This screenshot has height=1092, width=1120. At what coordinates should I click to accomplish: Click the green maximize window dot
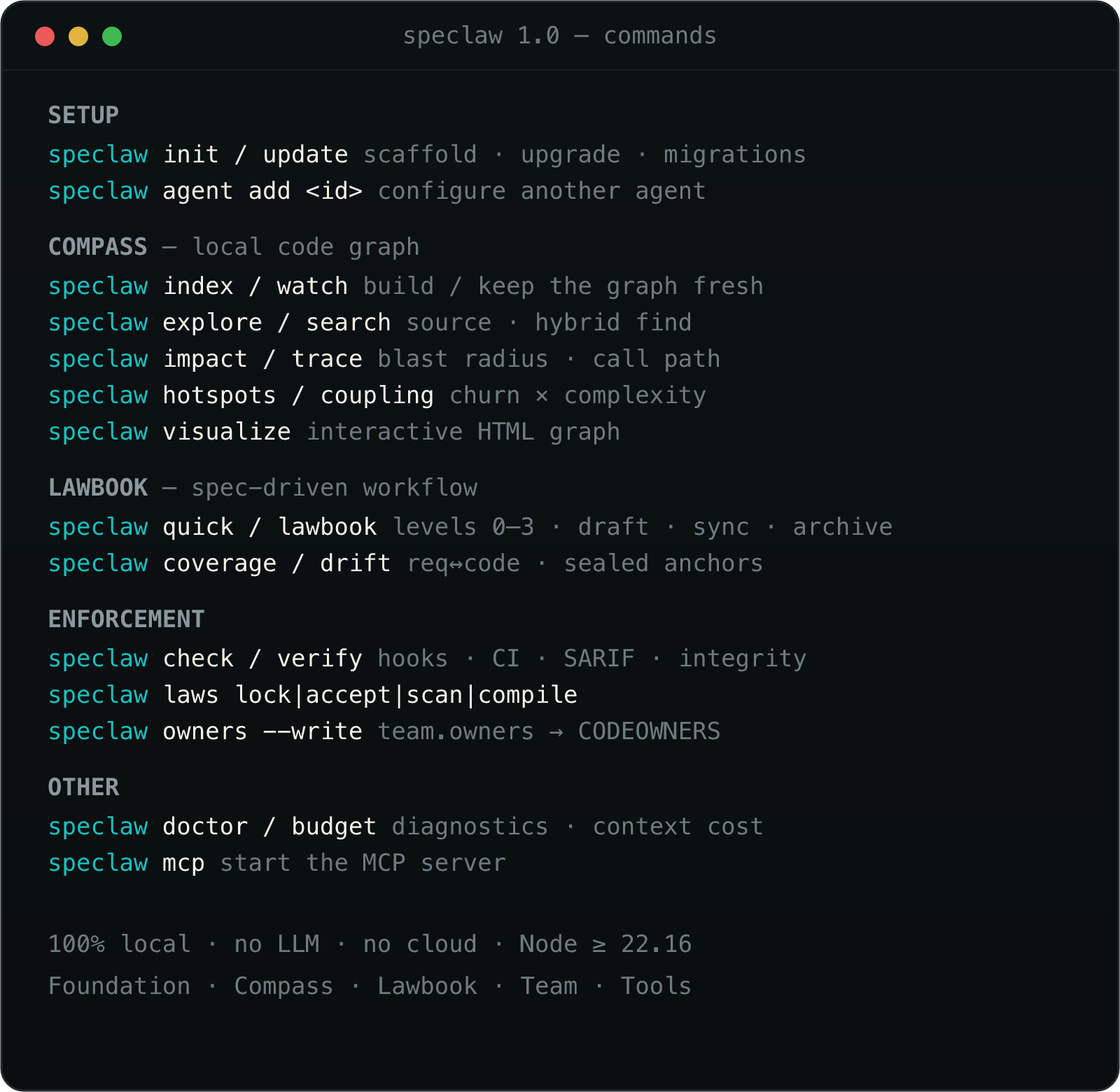point(112,36)
